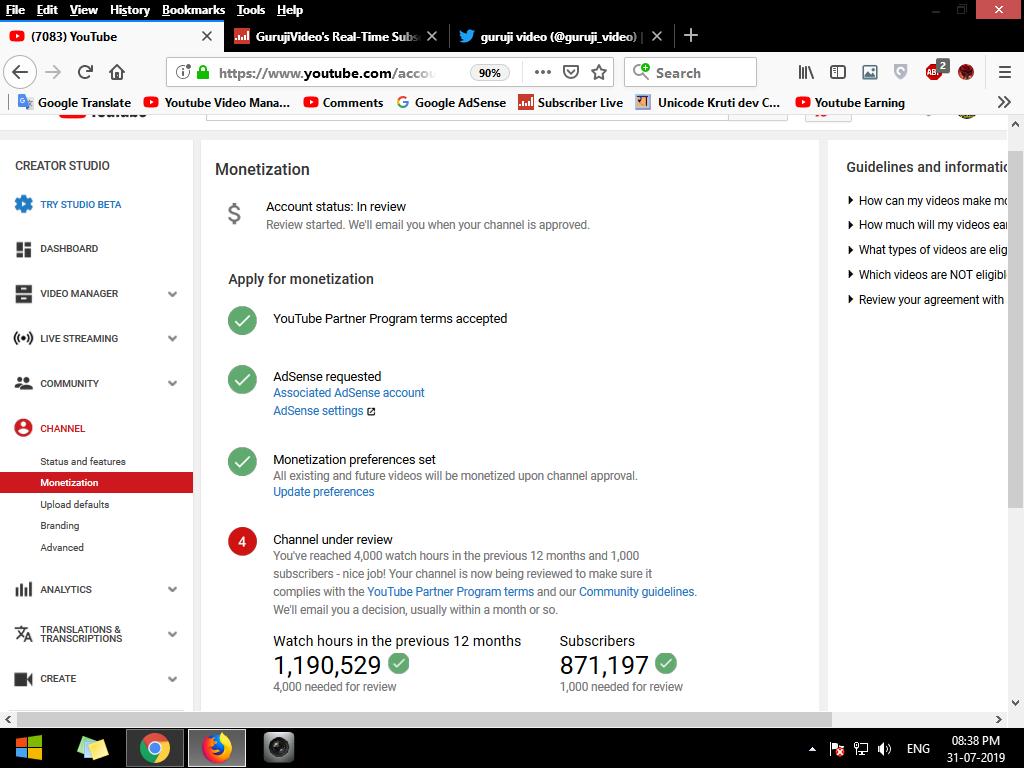Reload the current page
This screenshot has width=1024, height=768.
pos(85,72)
